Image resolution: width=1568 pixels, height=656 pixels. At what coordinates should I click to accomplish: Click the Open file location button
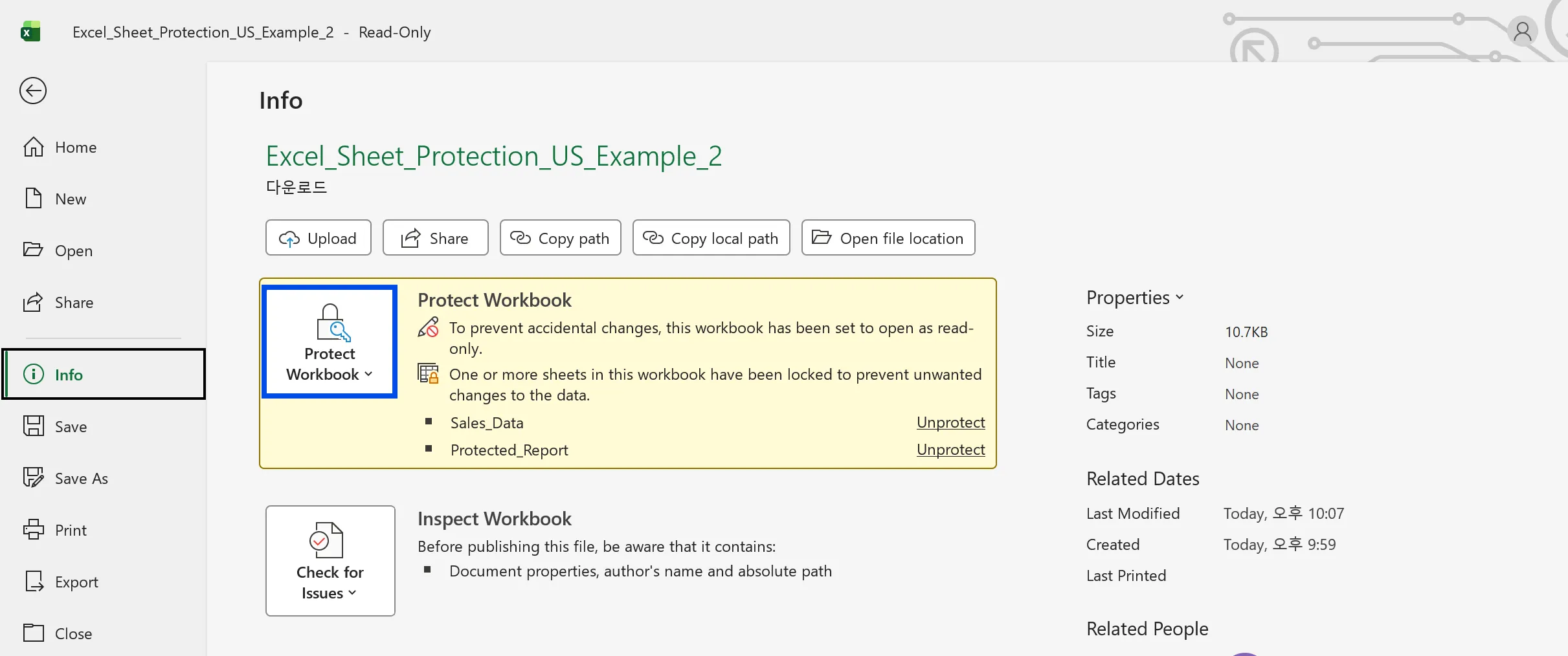click(888, 238)
